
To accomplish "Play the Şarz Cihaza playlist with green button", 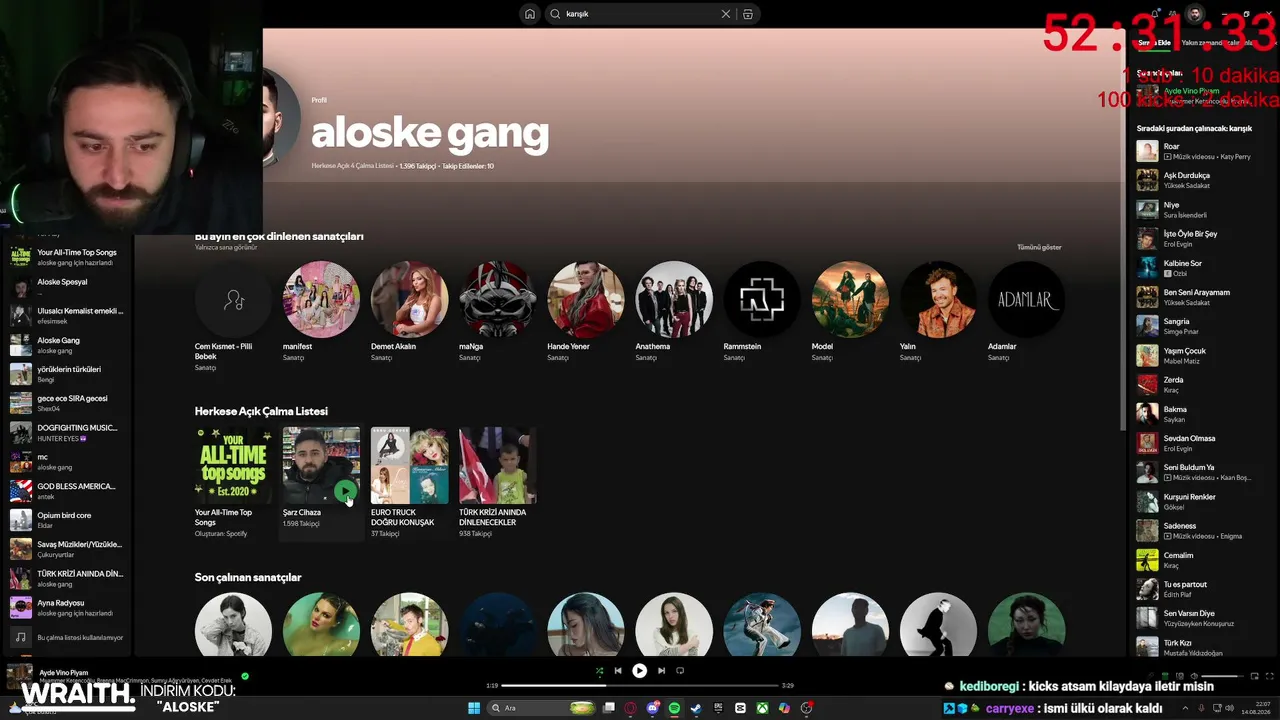I will coord(345,490).
